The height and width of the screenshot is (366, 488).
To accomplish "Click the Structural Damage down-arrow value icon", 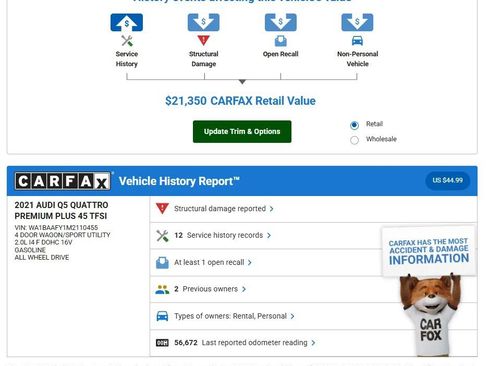I will click(x=204, y=22).
